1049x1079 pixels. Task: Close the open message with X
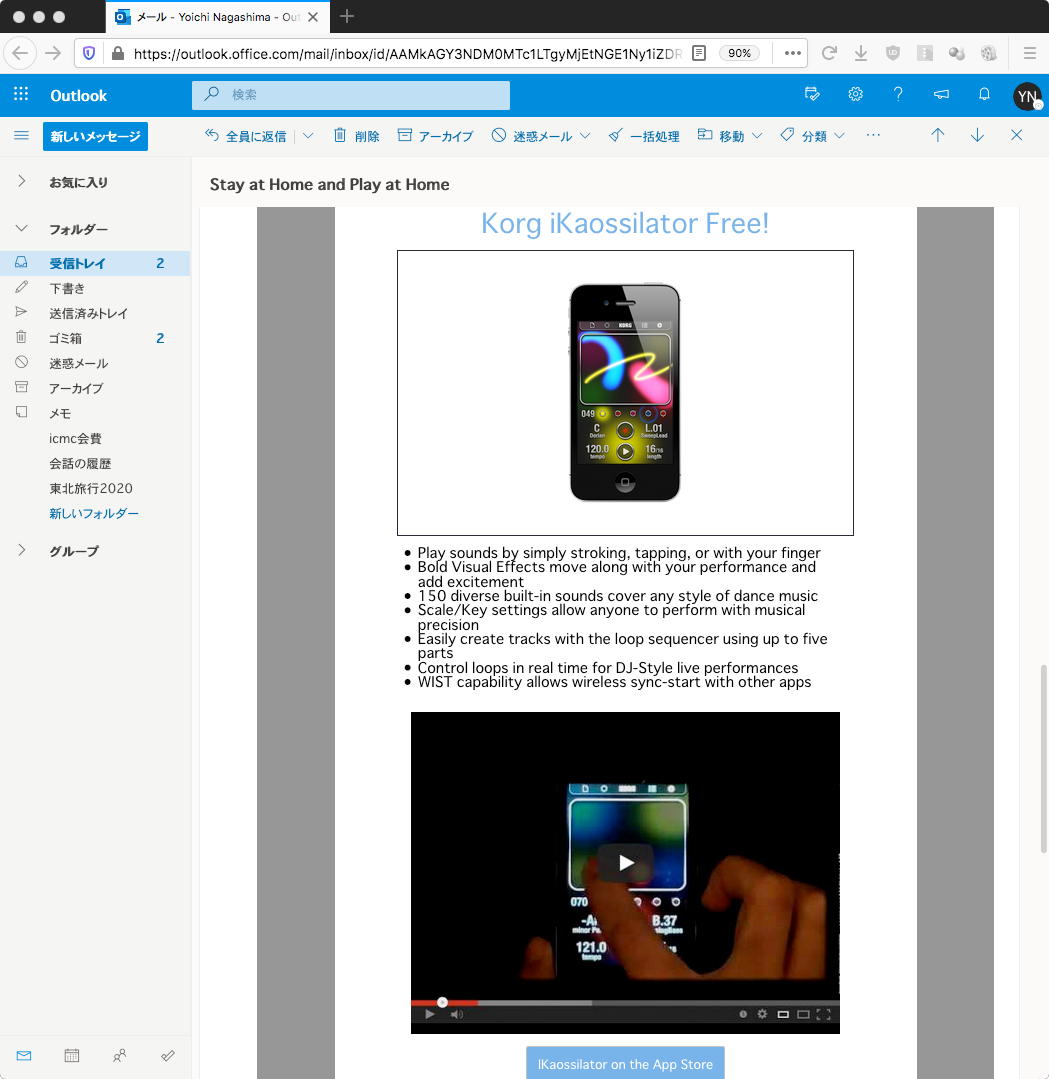point(1017,136)
